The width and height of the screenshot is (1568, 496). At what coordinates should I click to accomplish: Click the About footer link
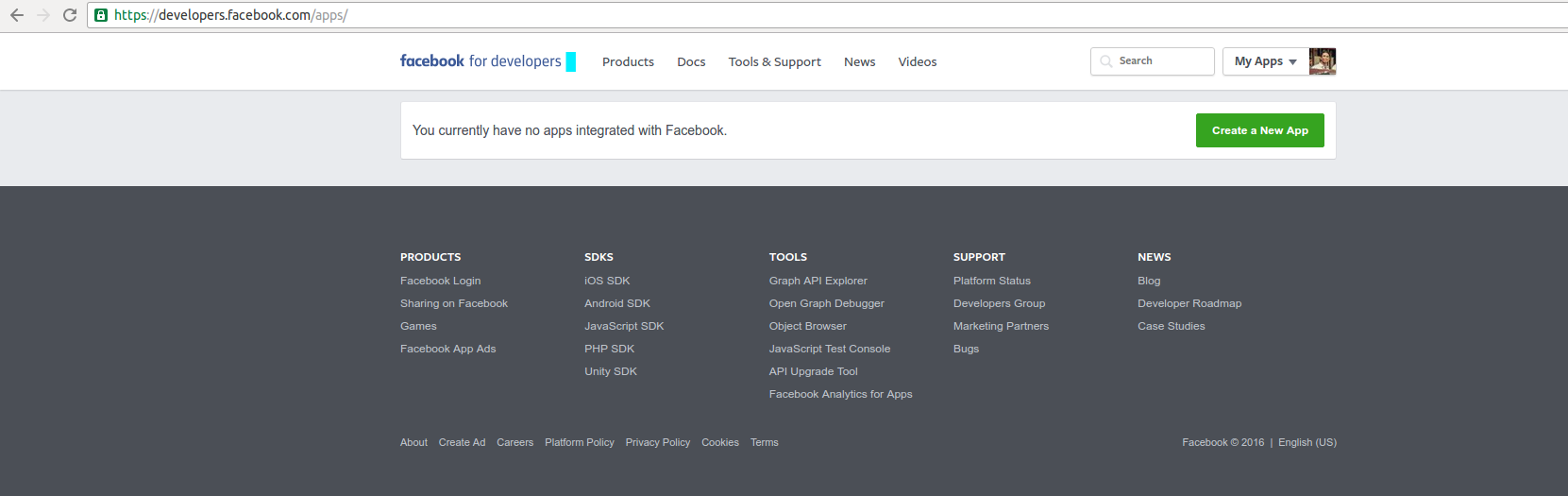413,442
